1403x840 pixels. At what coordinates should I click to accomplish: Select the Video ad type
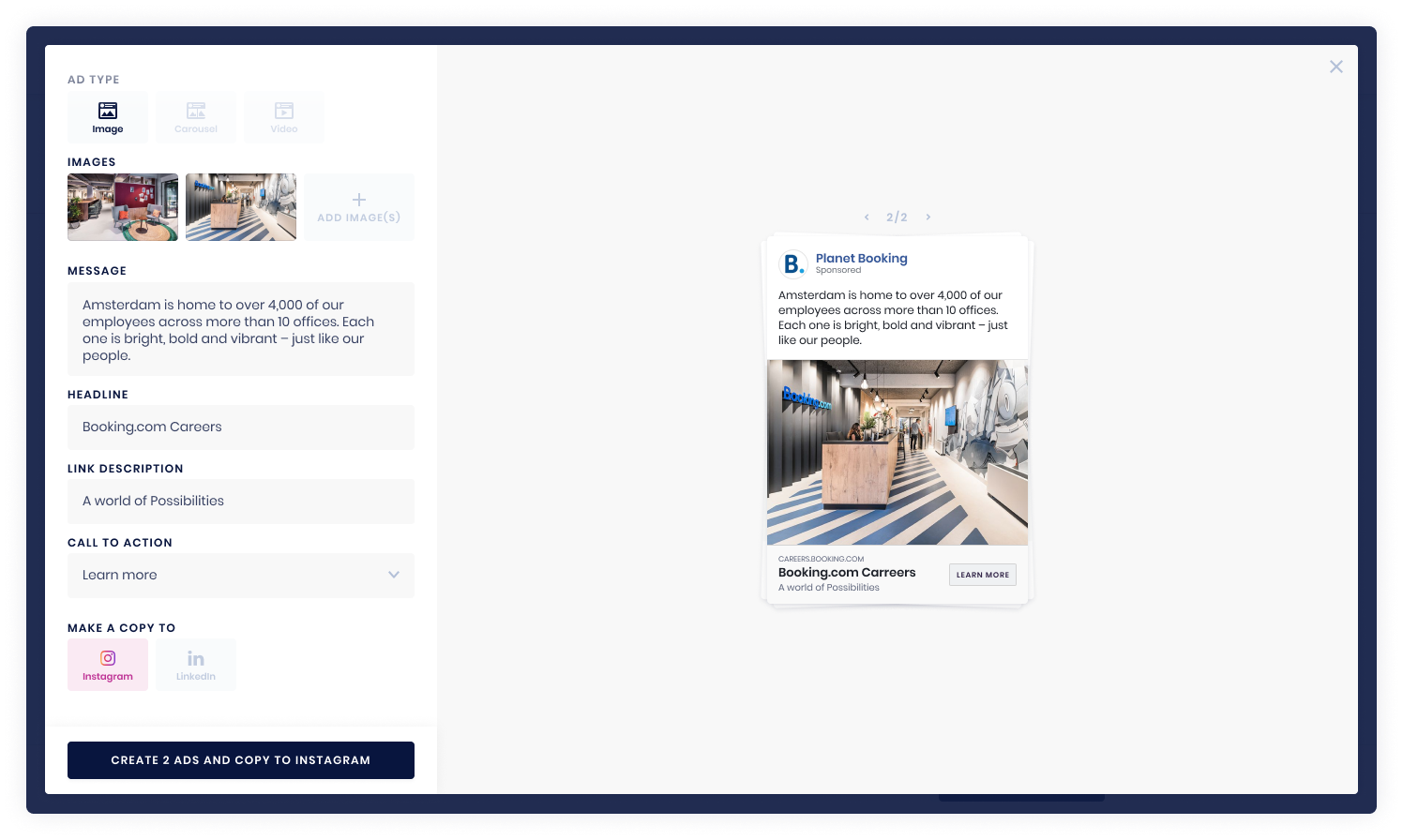pyautogui.click(x=284, y=117)
